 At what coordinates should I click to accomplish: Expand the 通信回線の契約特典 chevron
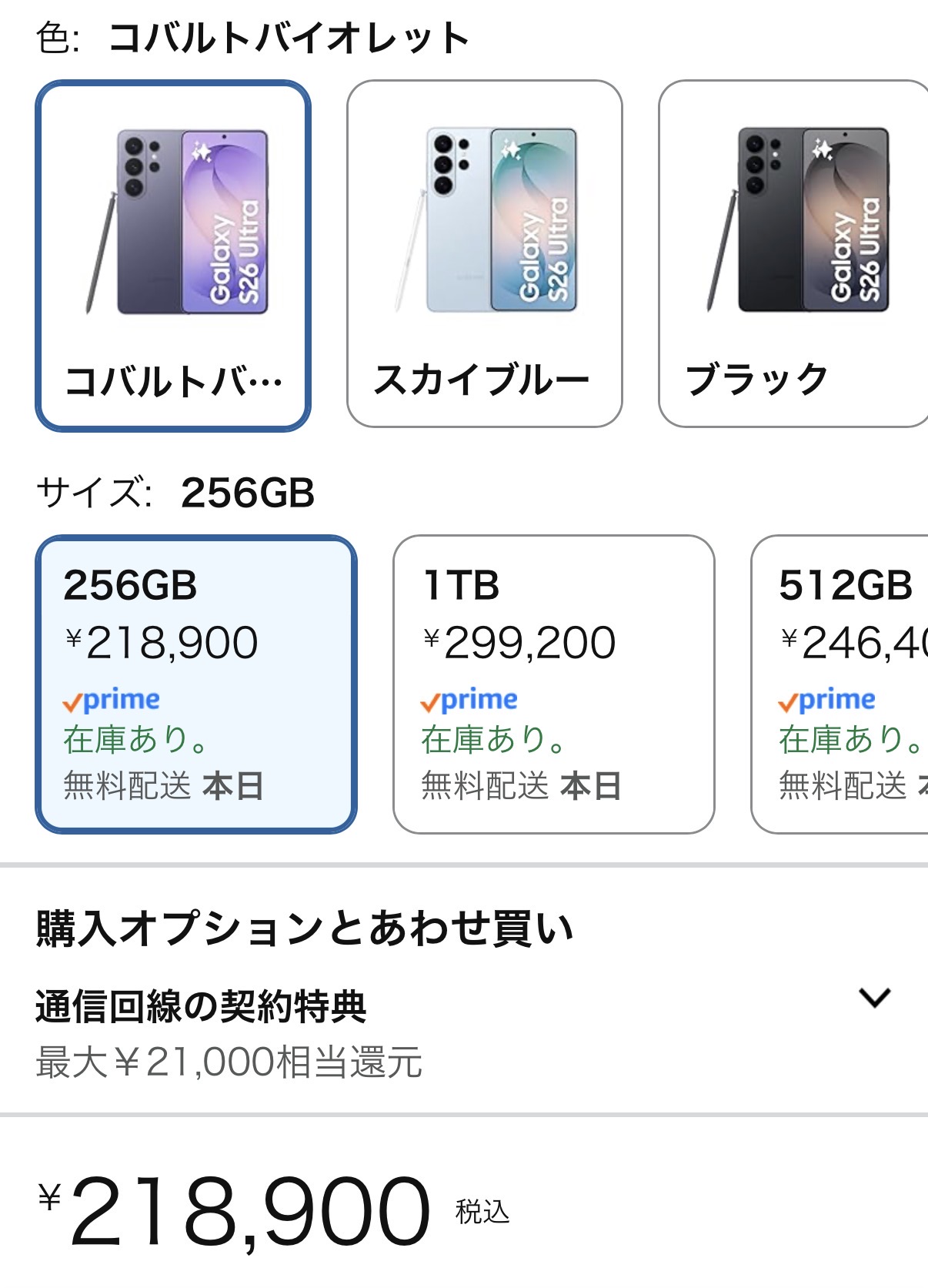tap(874, 998)
